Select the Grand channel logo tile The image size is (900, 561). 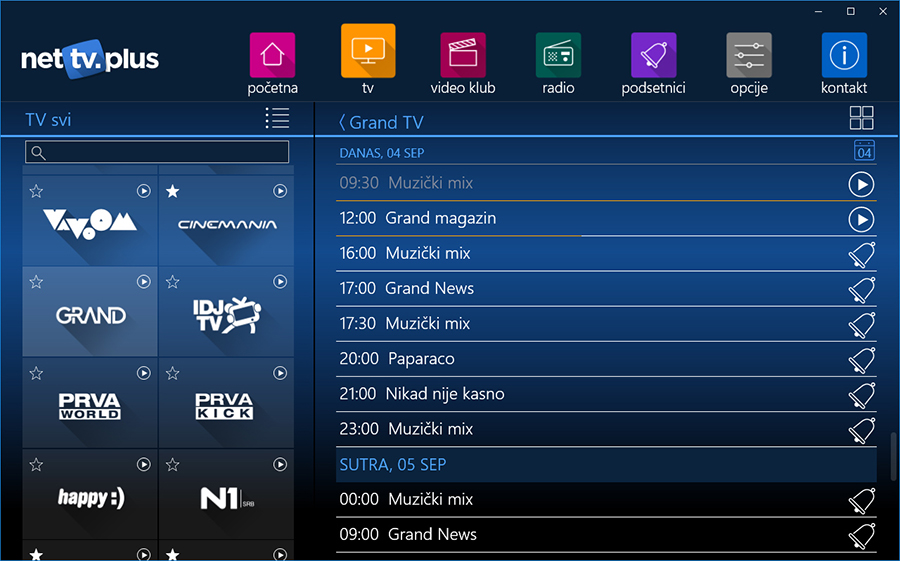tap(90, 312)
